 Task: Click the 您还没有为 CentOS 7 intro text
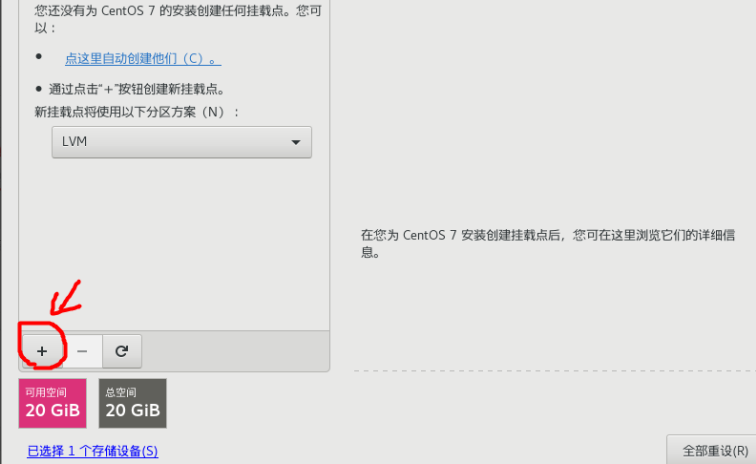178,19
